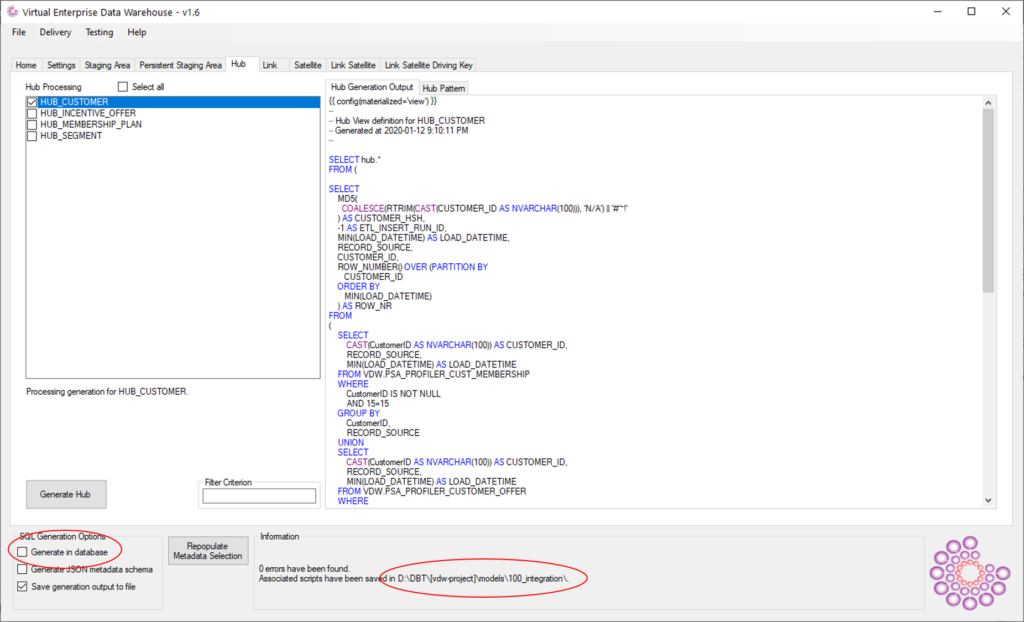Open the Testing menu
The image size is (1024, 622).
[99, 32]
